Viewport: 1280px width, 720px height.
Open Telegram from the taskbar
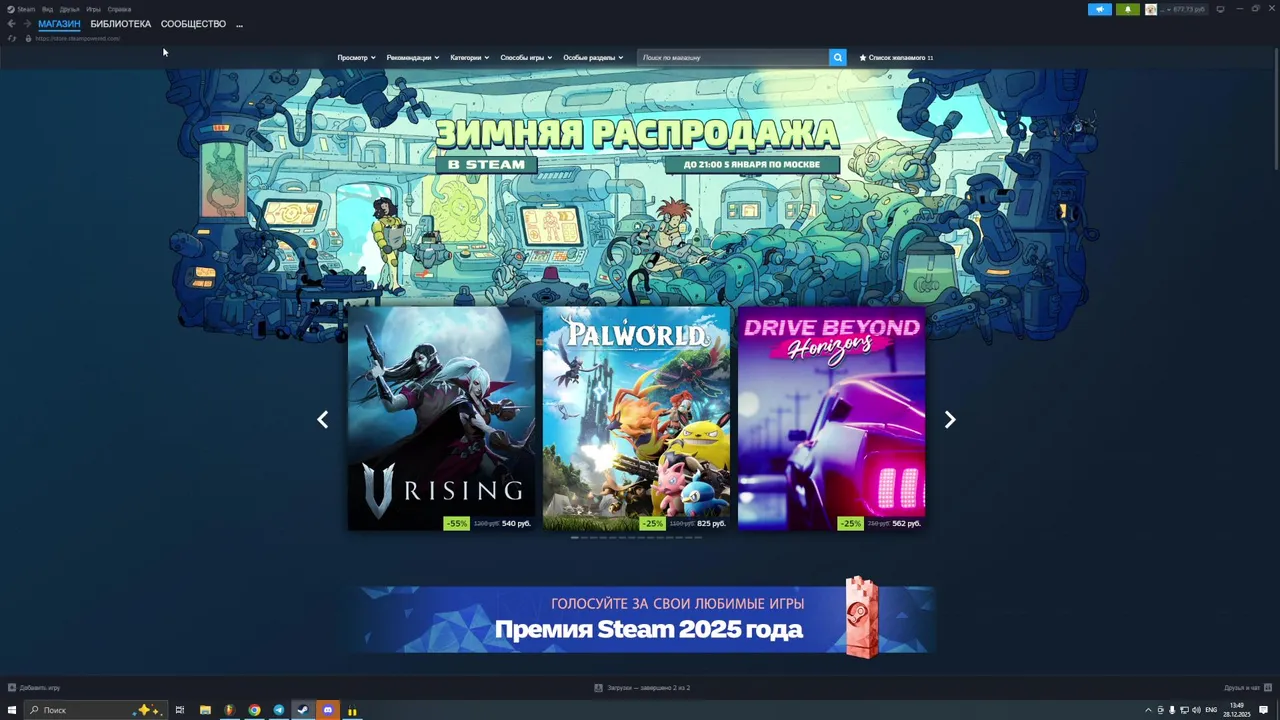tap(279, 710)
